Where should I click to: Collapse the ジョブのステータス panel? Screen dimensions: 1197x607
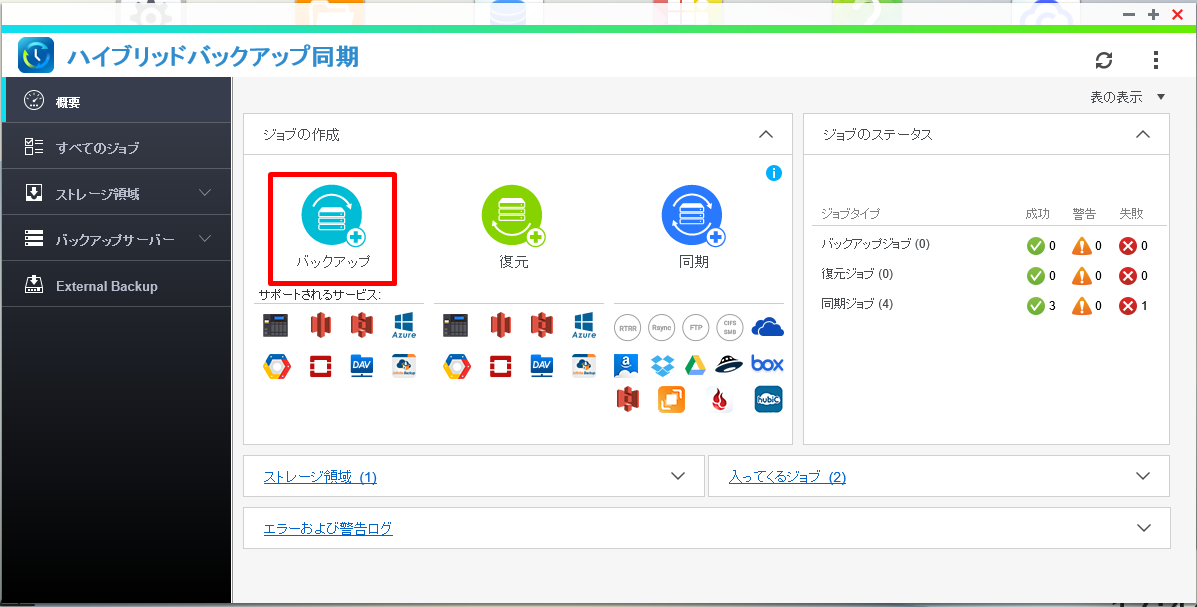coord(1143,134)
